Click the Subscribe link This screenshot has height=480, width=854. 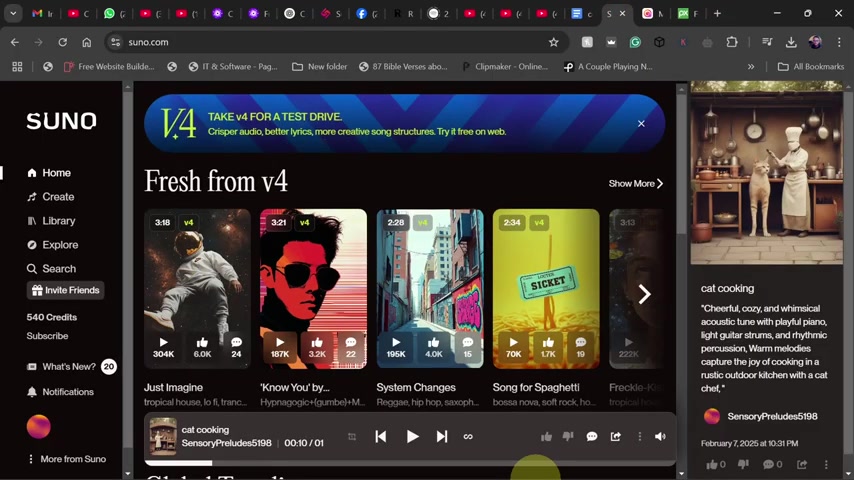point(47,336)
